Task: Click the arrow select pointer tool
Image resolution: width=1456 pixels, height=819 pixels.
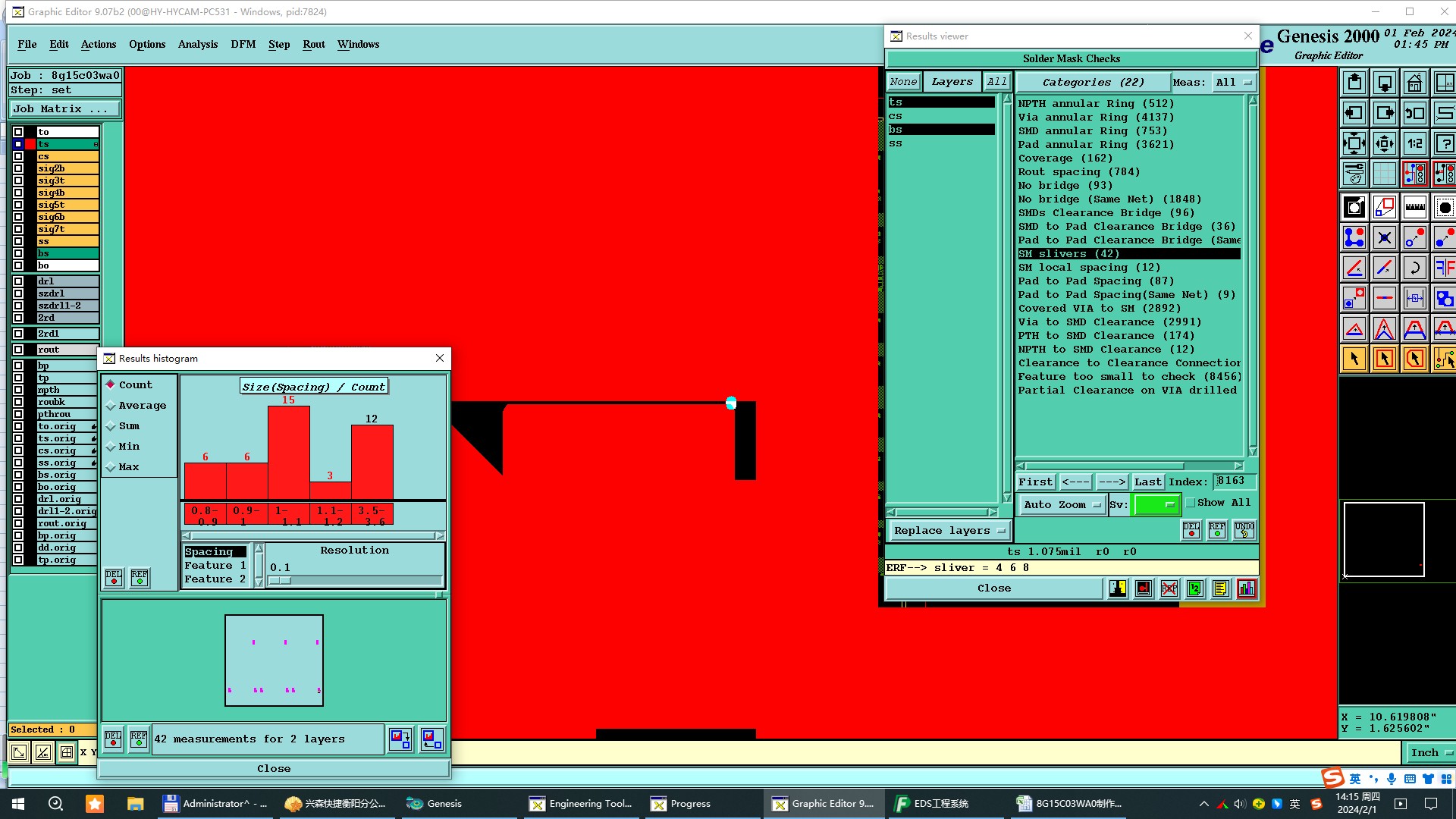Action: [x=1354, y=359]
